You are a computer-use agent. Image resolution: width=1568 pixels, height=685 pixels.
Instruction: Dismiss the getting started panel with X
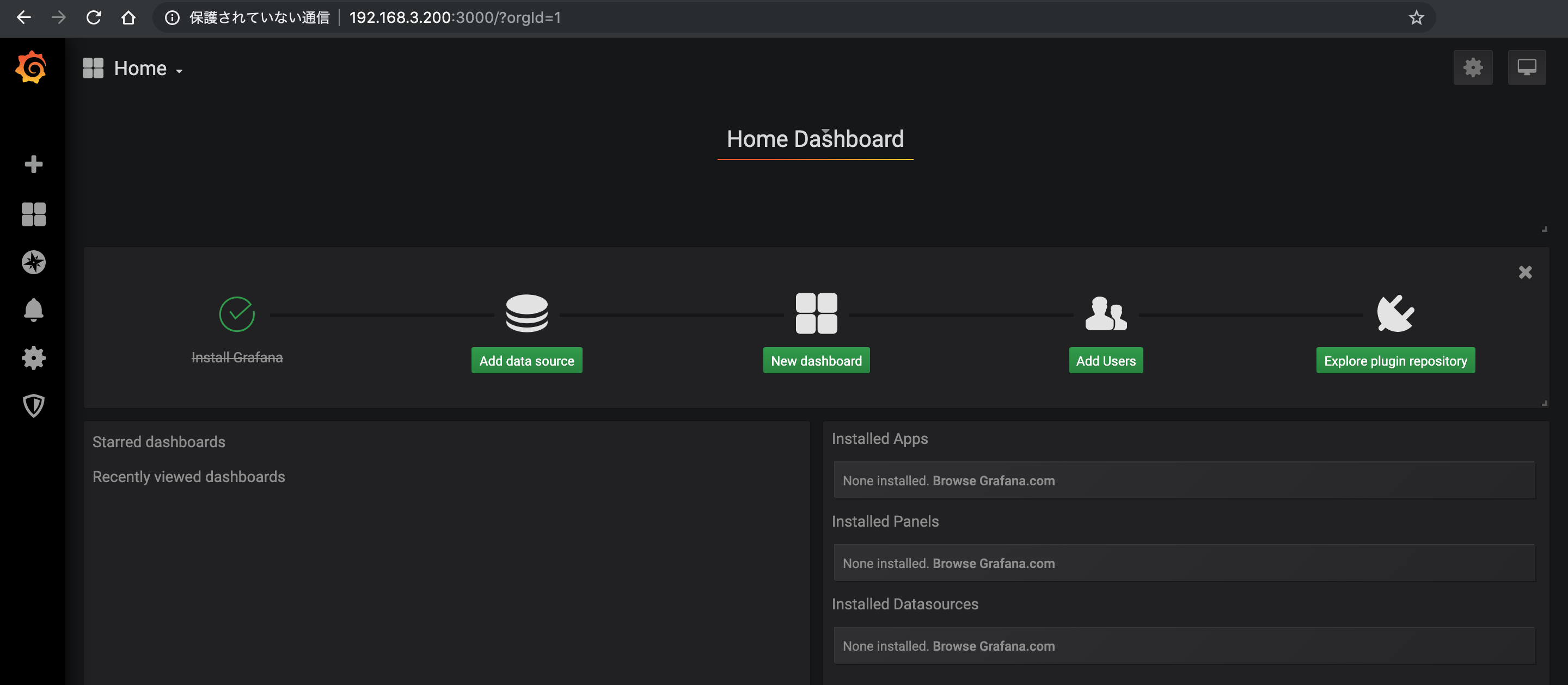[x=1525, y=272]
